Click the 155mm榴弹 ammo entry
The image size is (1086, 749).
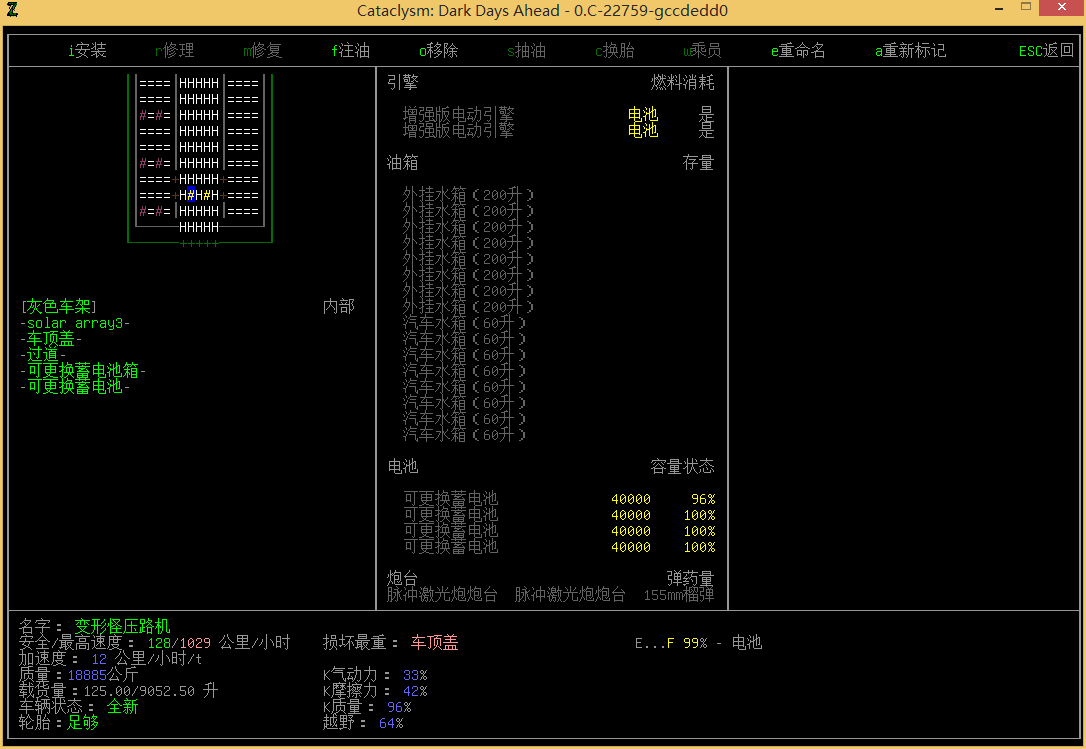[679, 594]
